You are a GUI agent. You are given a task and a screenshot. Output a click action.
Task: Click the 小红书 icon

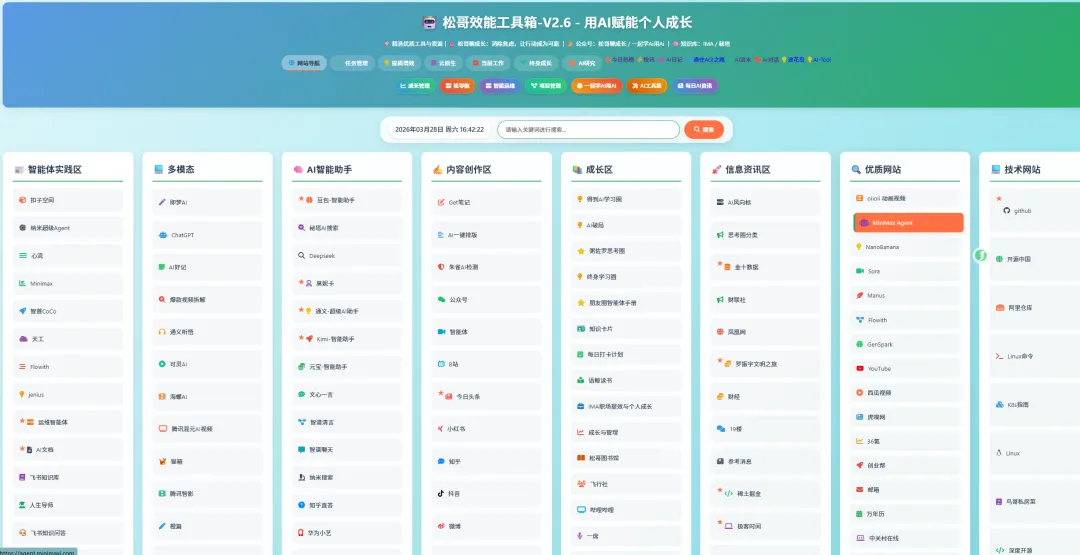coord(441,428)
